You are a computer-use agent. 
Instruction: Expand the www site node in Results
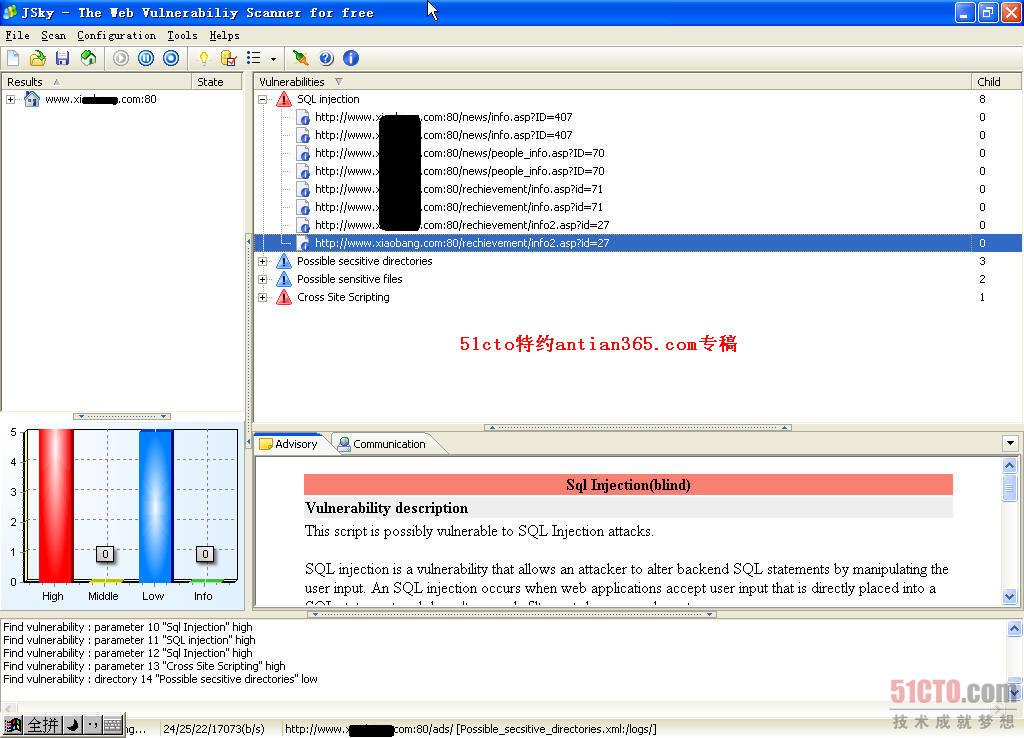pos(10,99)
